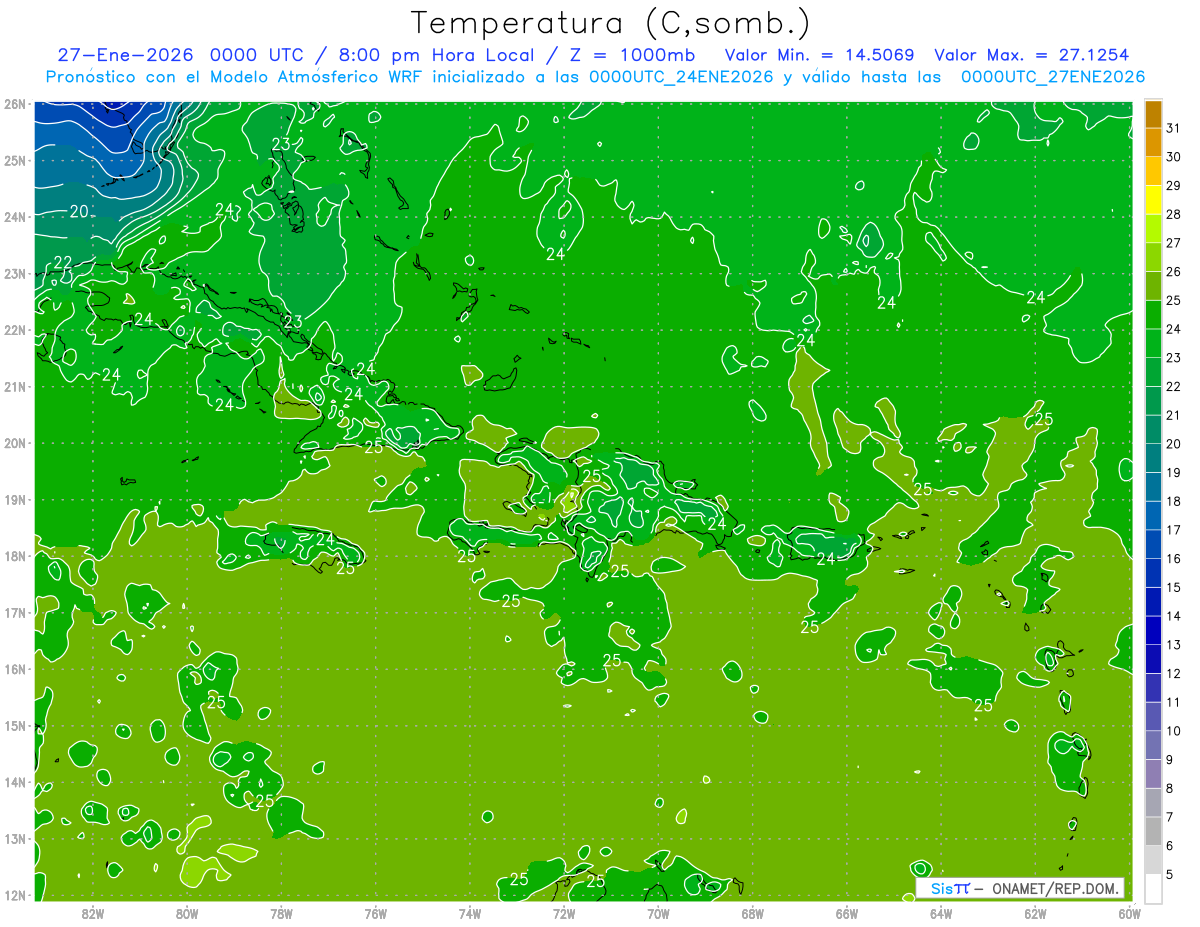Click the '21' label on the color scale
Viewport: 1200px width, 927px height.
tap(1174, 415)
